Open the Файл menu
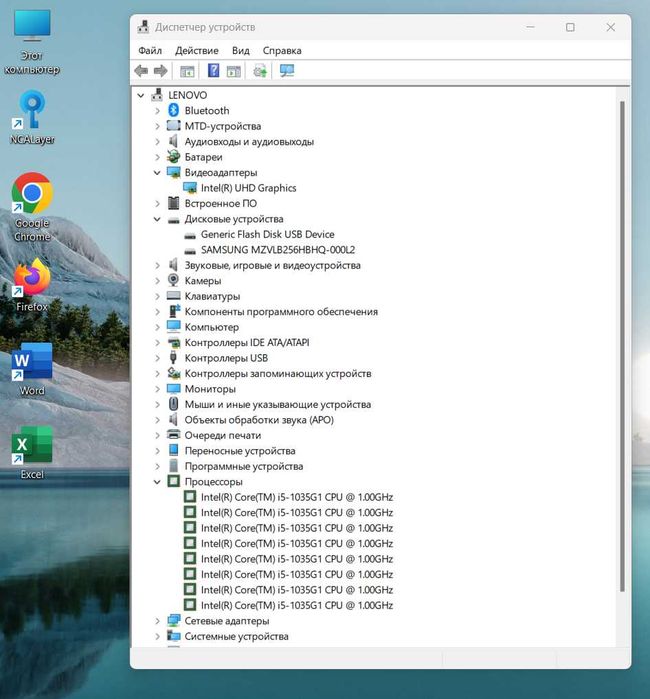Image resolution: width=650 pixels, height=699 pixels. tap(150, 50)
